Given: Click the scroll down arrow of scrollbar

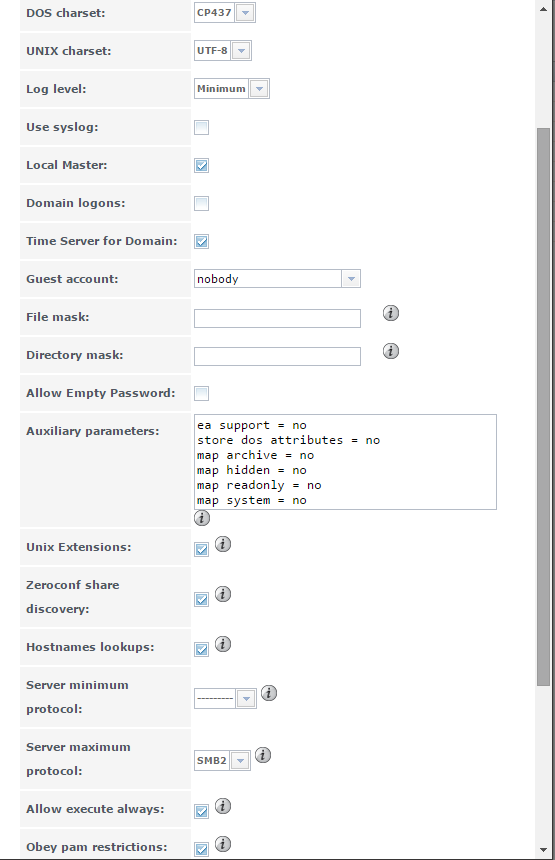Looking at the screenshot, I should point(543,850).
